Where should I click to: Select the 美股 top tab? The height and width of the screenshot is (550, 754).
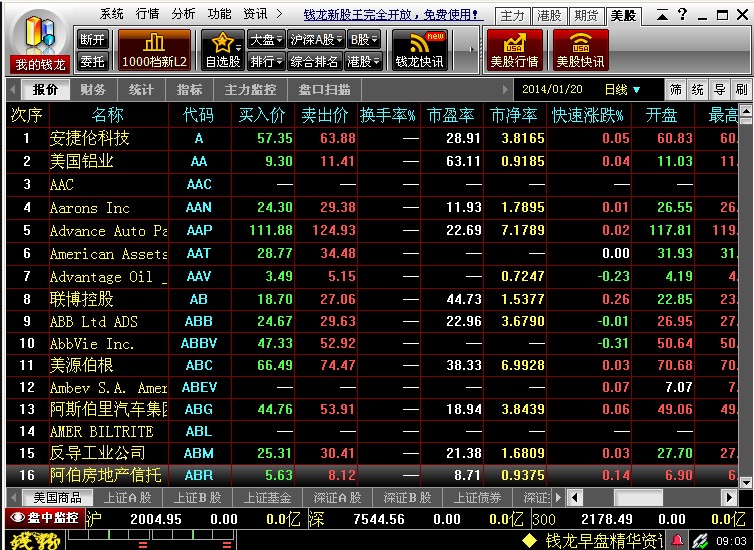(x=624, y=16)
